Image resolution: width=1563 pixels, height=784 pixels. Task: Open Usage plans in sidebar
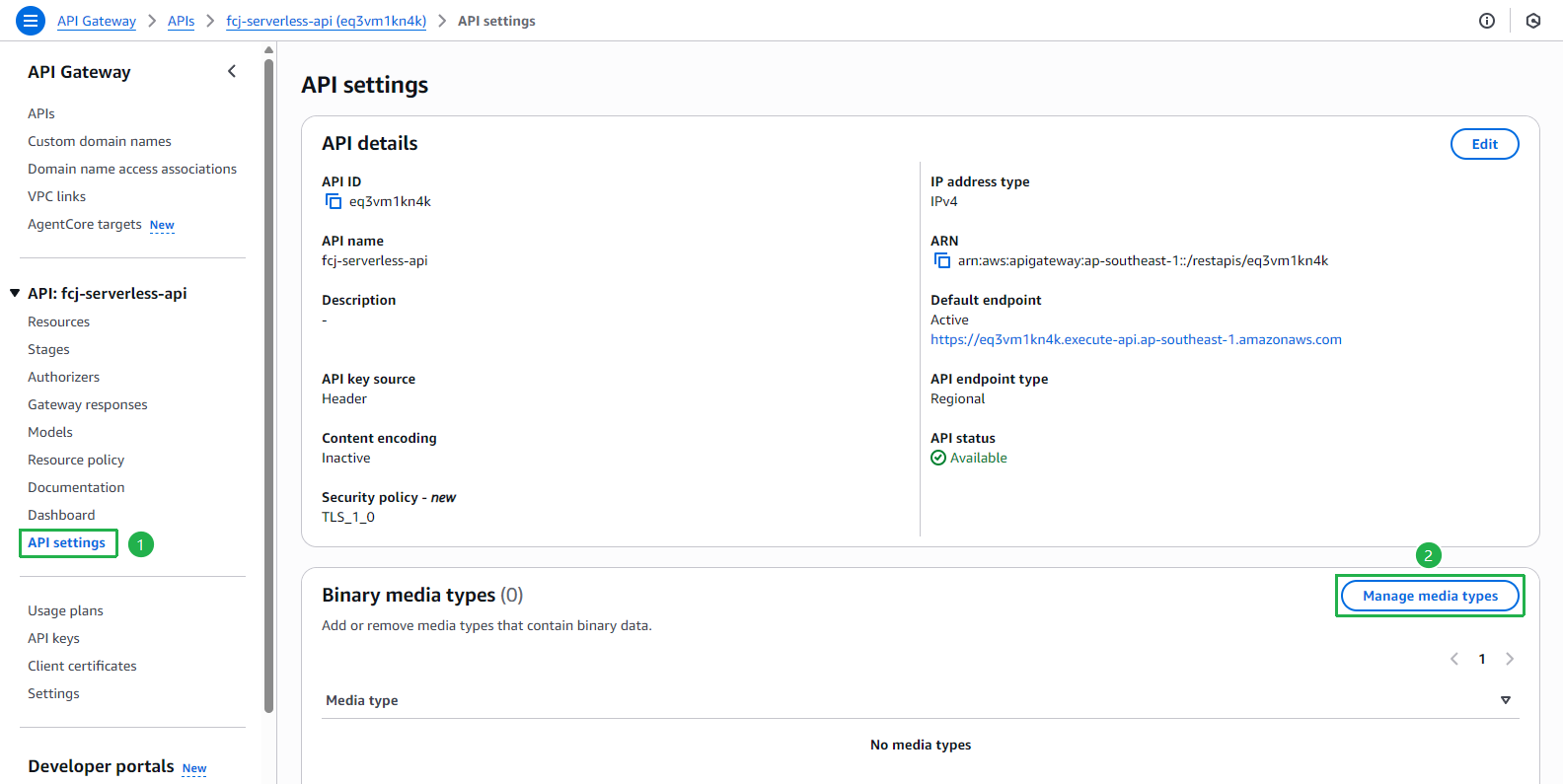point(65,610)
